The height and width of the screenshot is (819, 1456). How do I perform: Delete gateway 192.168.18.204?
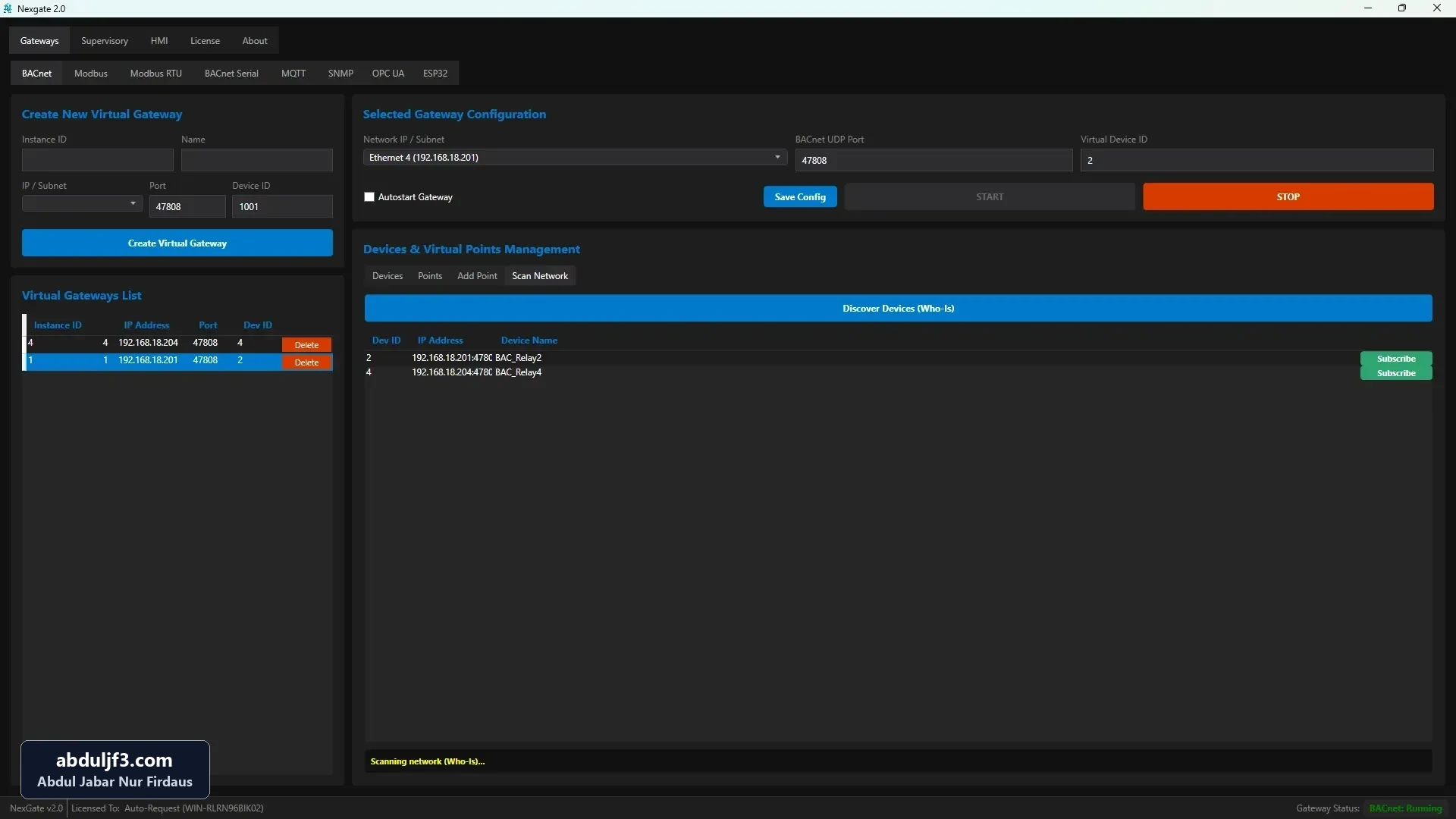pyautogui.click(x=306, y=345)
